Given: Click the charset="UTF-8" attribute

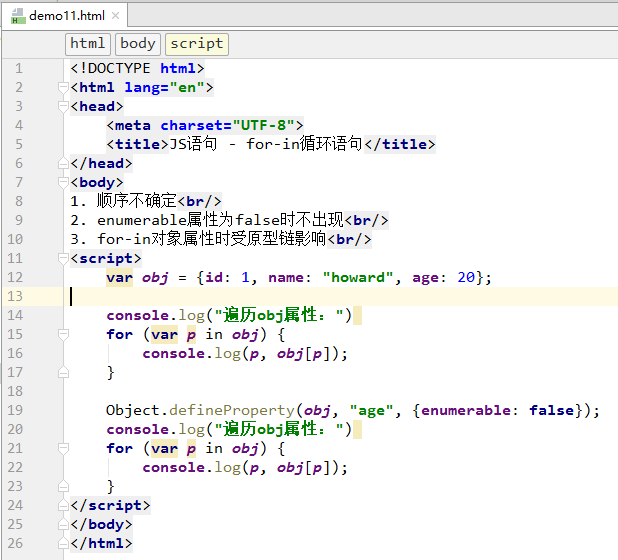Looking at the screenshot, I should coord(228,125).
